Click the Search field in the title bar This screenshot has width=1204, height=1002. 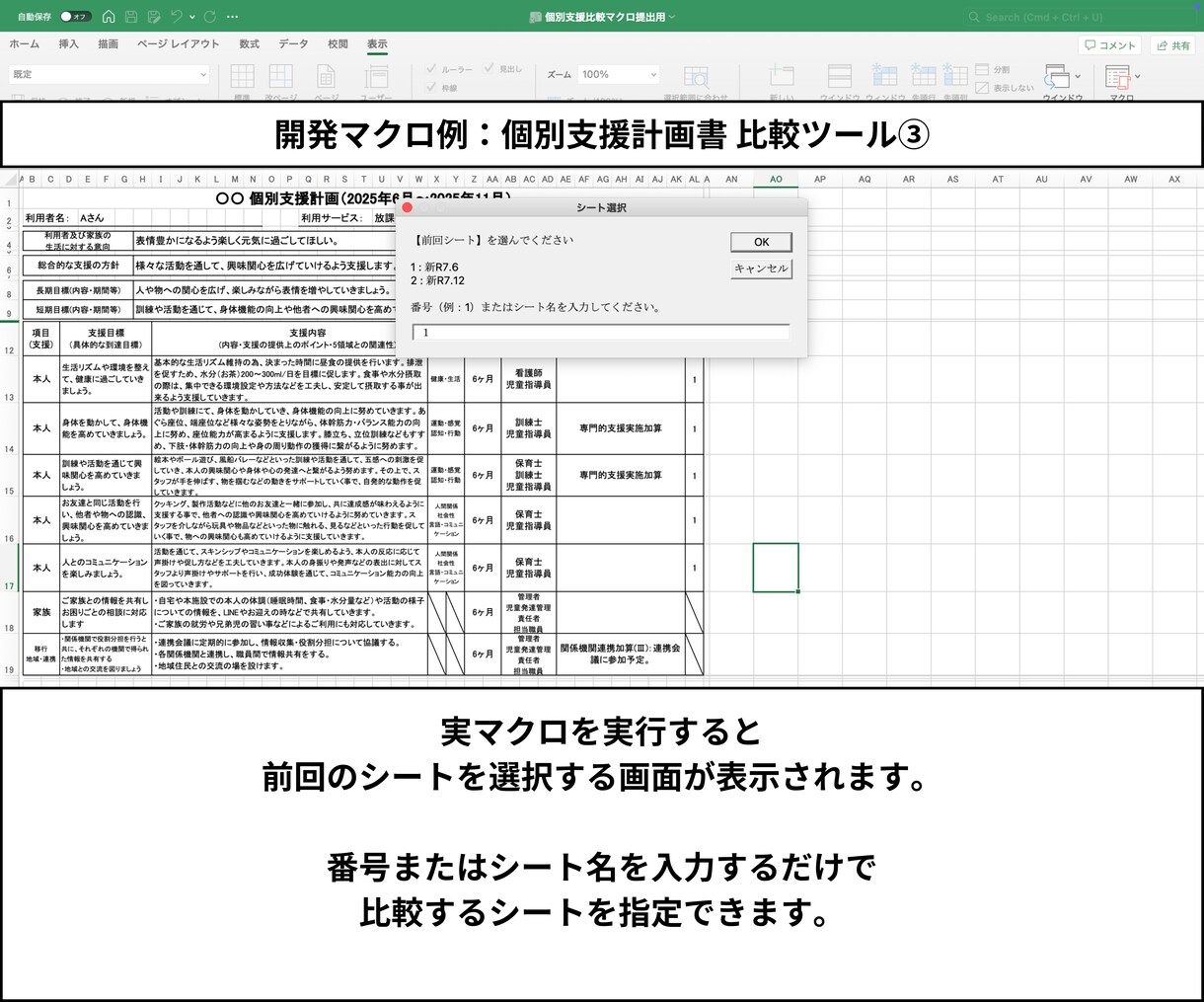[x=1081, y=17]
